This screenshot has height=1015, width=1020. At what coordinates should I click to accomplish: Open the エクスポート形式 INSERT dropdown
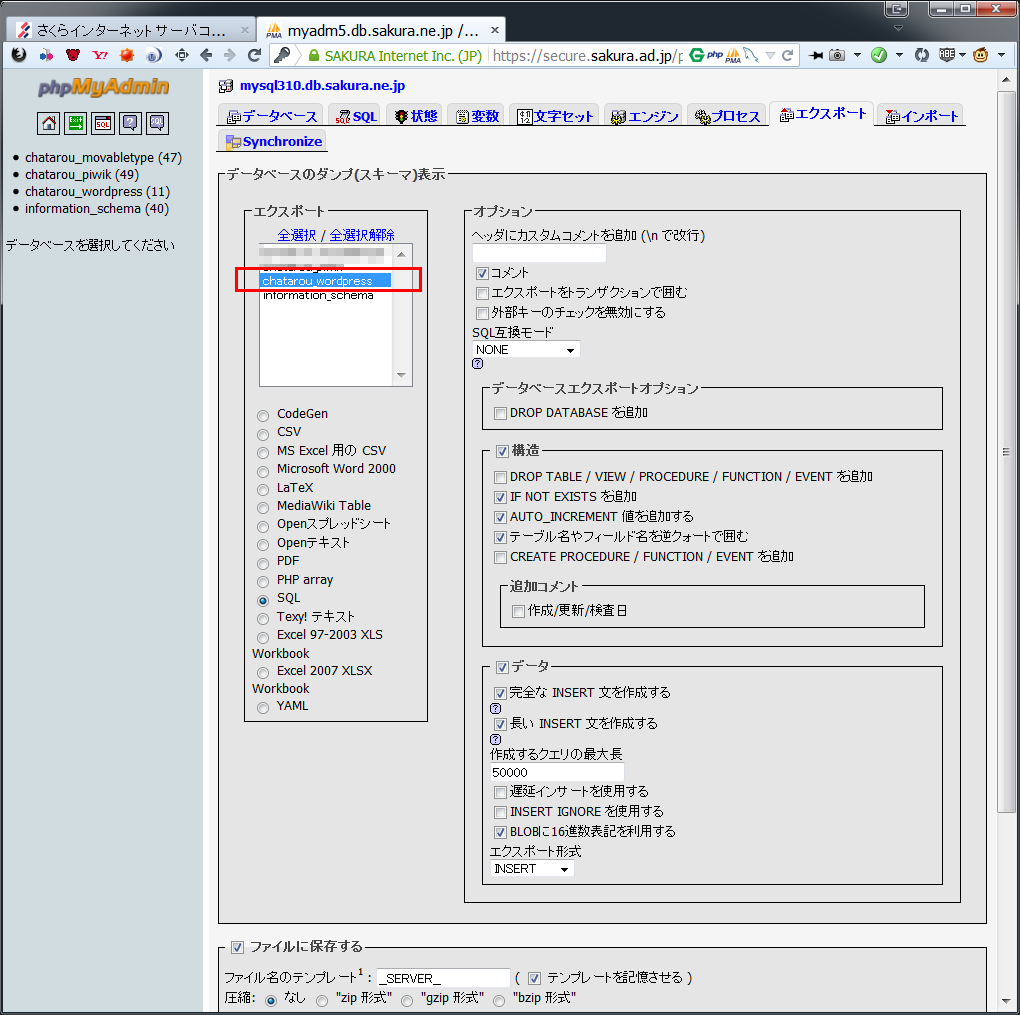click(x=531, y=869)
